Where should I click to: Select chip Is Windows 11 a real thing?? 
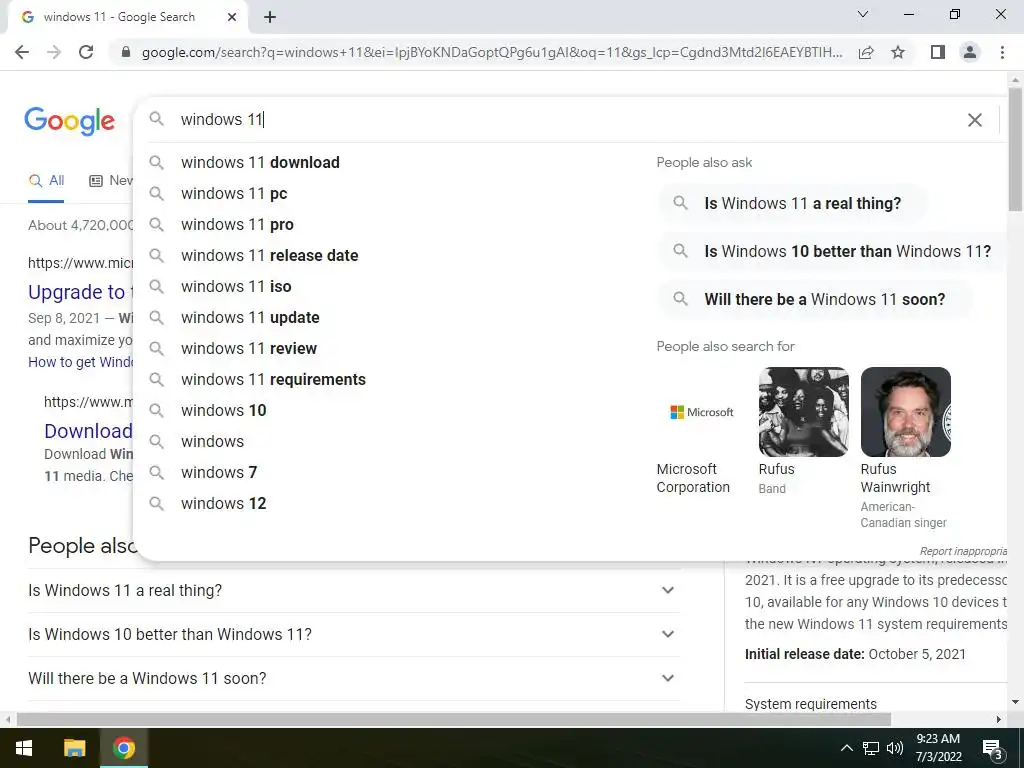coord(791,203)
